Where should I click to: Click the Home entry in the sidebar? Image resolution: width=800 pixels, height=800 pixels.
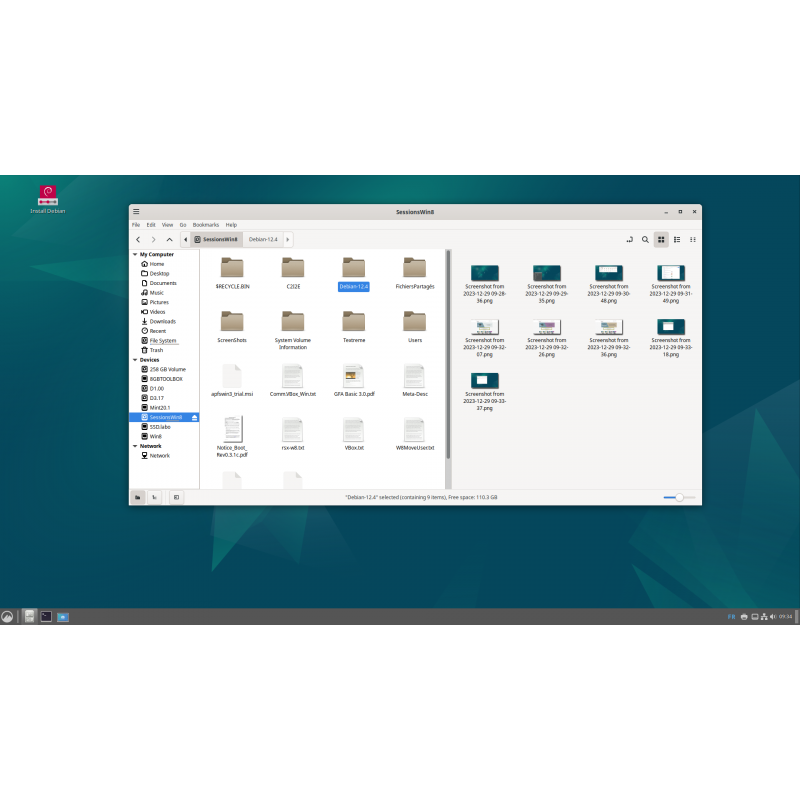click(x=157, y=264)
